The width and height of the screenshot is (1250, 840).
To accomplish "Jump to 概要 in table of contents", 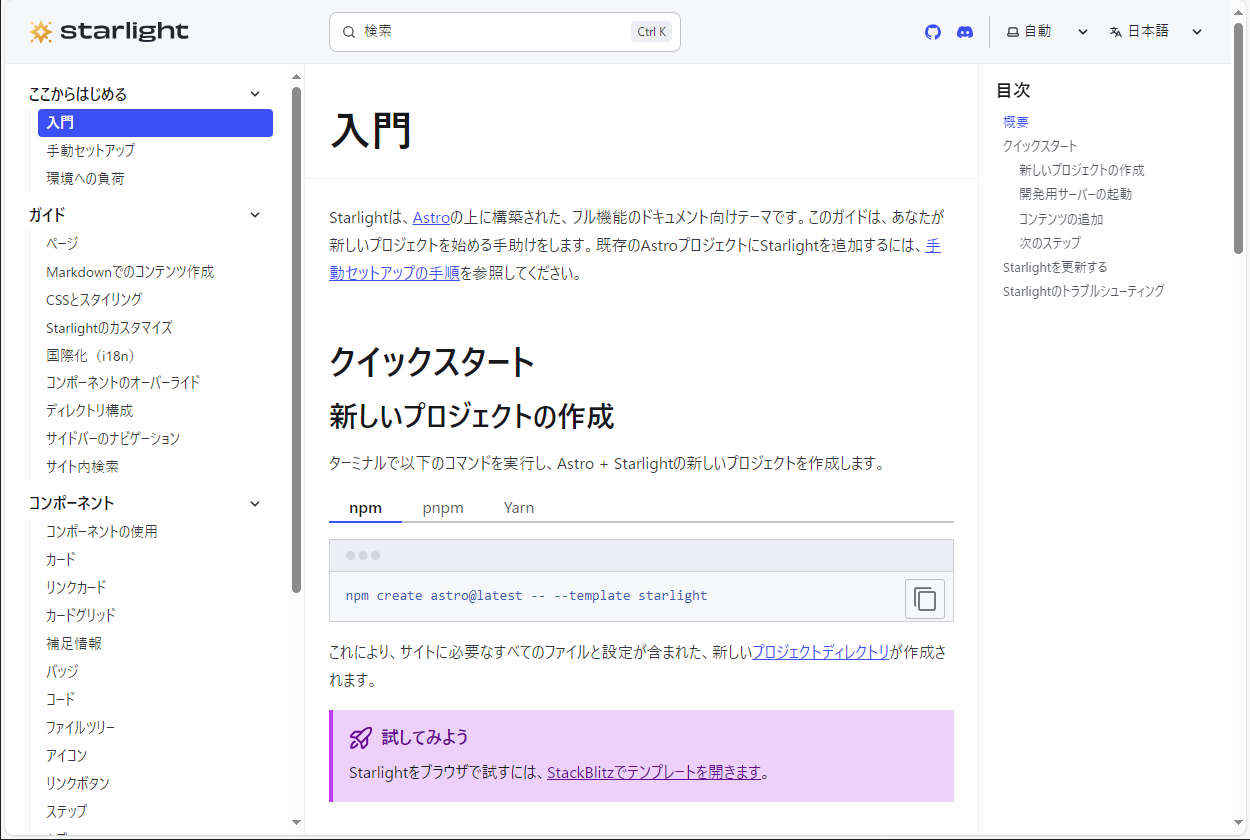I will point(1016,122).
